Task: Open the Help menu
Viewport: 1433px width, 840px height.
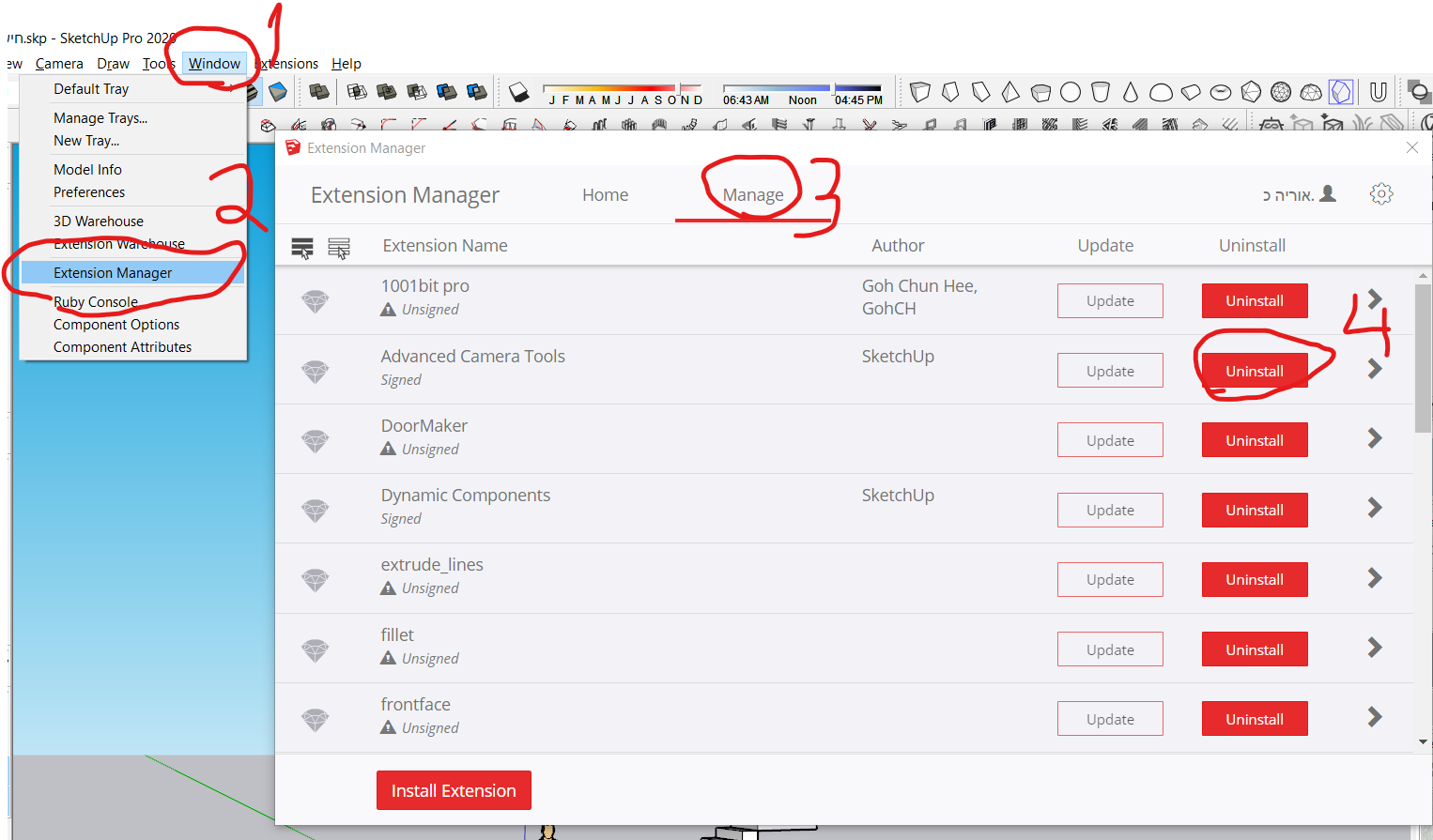Action: click(347, 64)
